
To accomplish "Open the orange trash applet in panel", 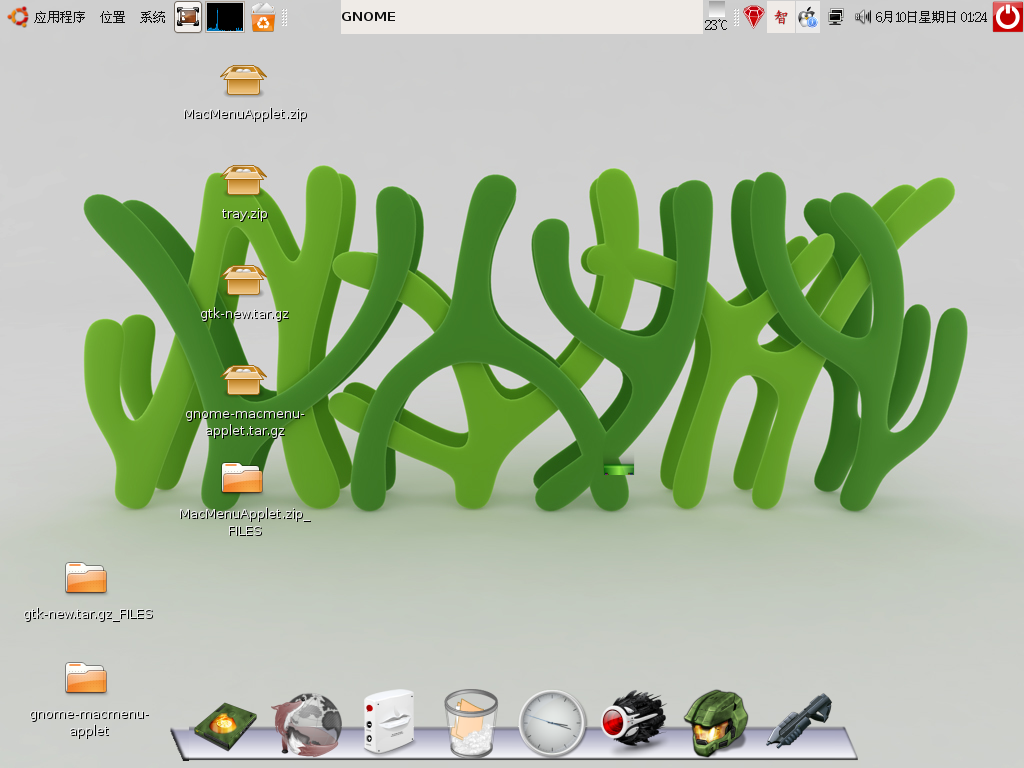I will pos(263,17).
